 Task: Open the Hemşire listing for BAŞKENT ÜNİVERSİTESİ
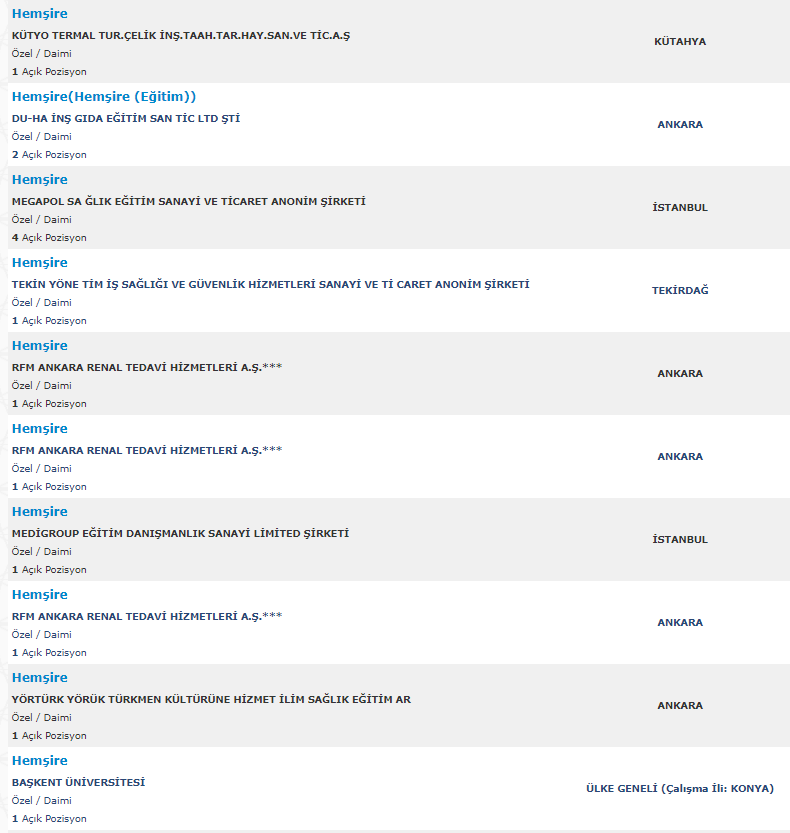pyautogui.click(x=40, y=760)
